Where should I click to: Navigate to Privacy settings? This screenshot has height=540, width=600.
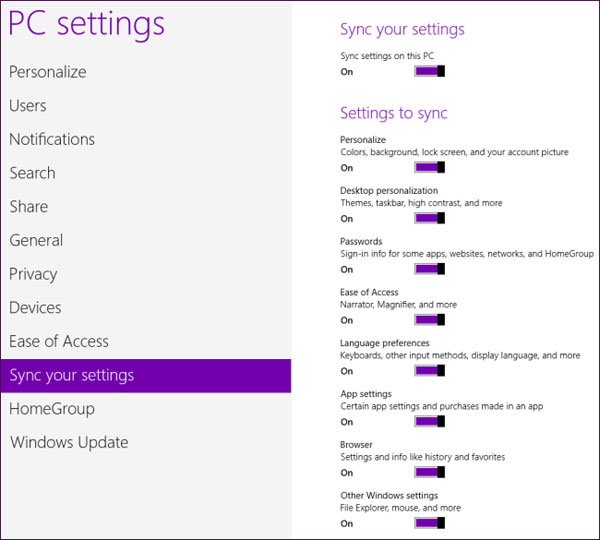33,274
